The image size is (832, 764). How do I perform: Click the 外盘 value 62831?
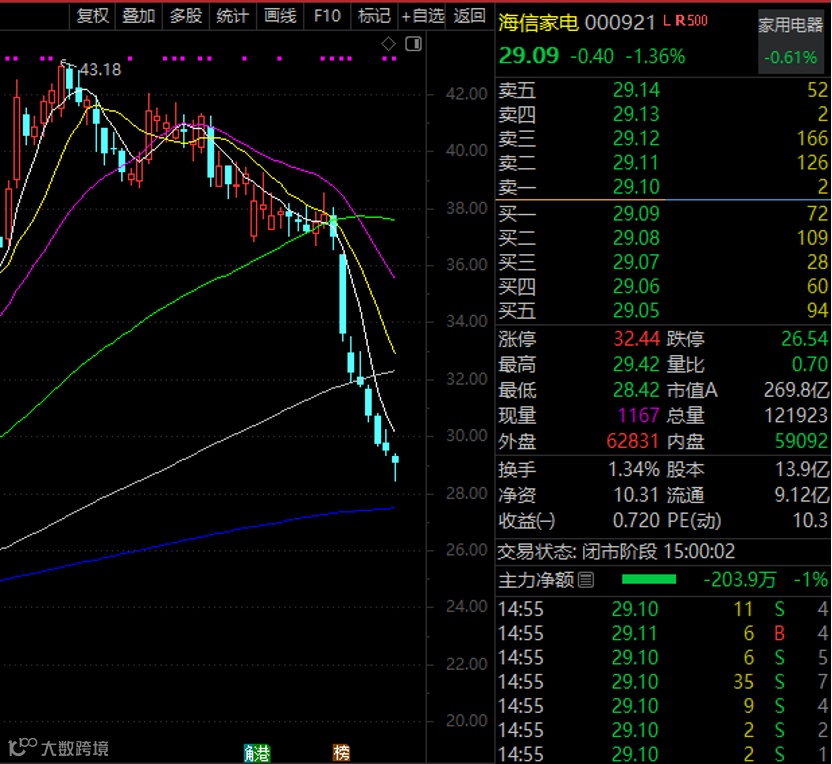click(632, 441)
